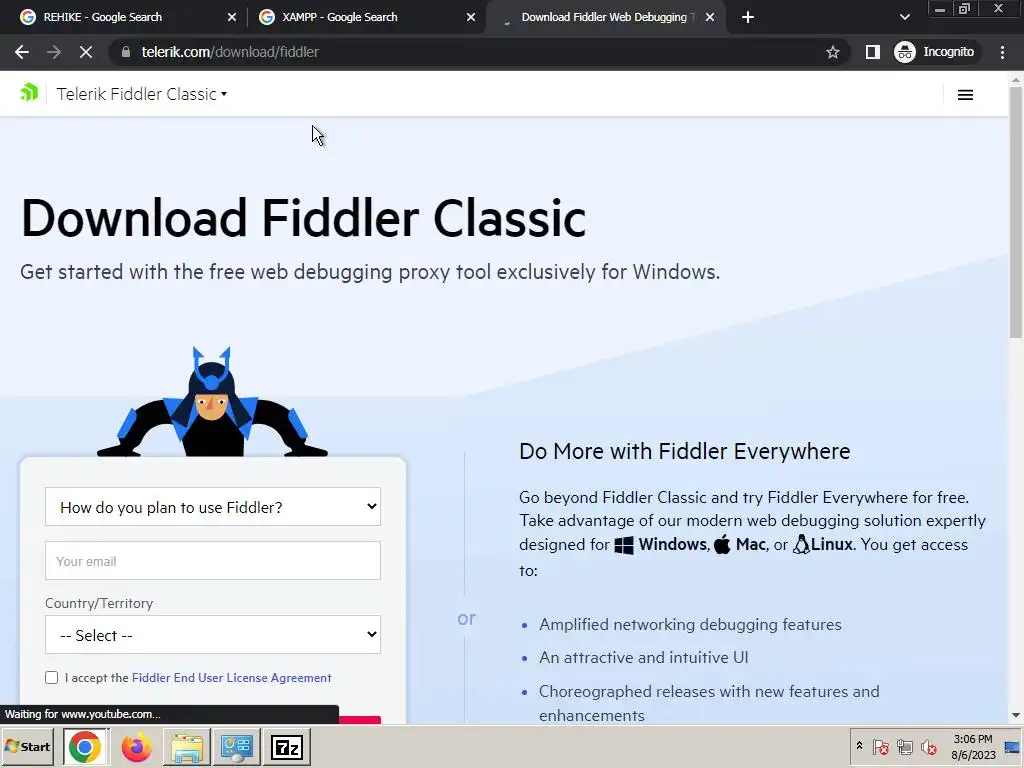Show hidden icons in the system tray
This screenshot has width=1024, height=768.
pyautogui.click(x=859, y=746)
